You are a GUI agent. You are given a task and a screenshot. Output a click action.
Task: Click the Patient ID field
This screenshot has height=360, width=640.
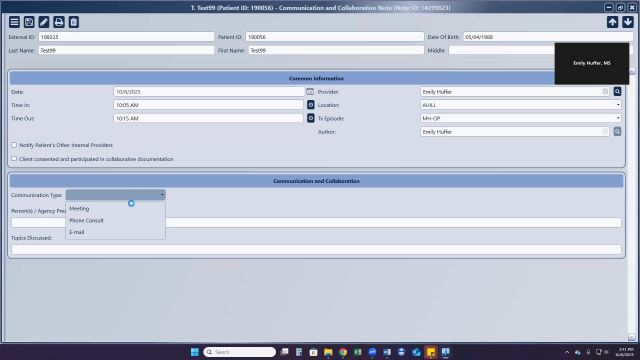coord(335,37)
